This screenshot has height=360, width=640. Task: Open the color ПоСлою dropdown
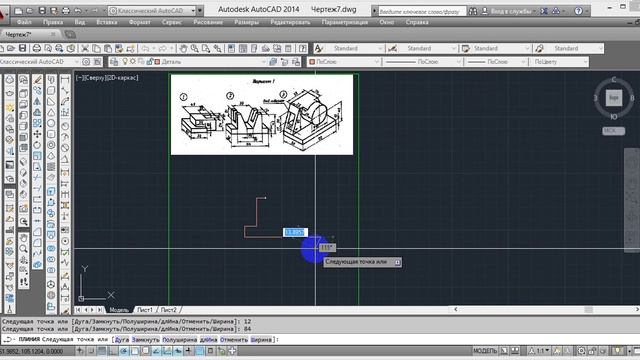pyautogui.click(x=376, y=62)
